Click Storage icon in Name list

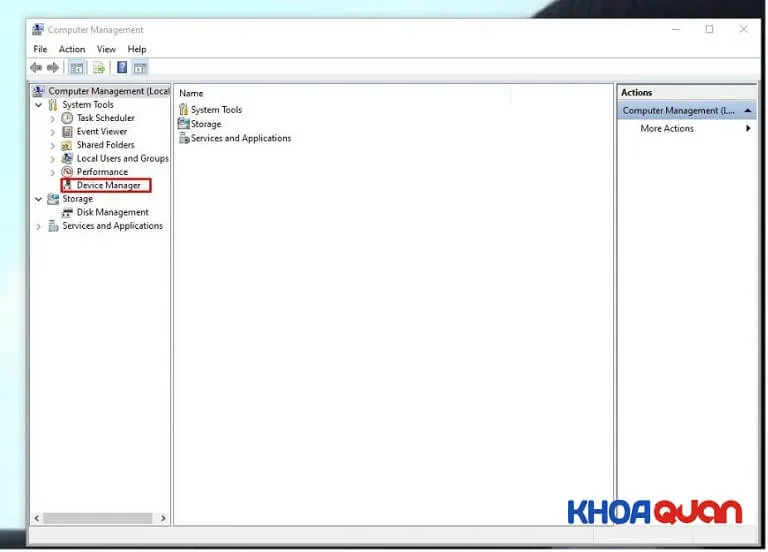(184, 123)
